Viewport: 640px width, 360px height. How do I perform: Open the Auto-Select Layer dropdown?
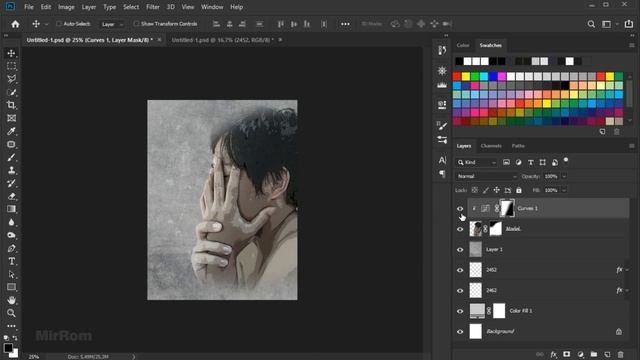click(x=112, y=24)
